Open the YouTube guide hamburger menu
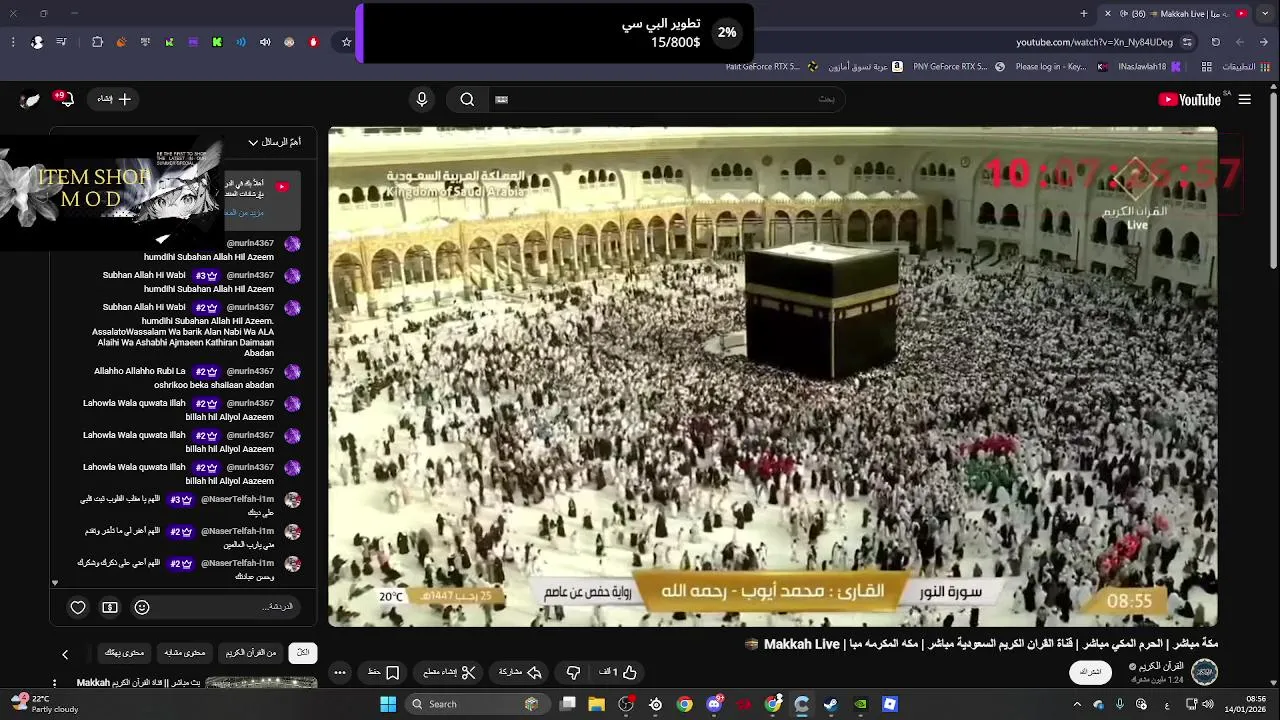This screenshot has height=720, width=1280. 1245,99
